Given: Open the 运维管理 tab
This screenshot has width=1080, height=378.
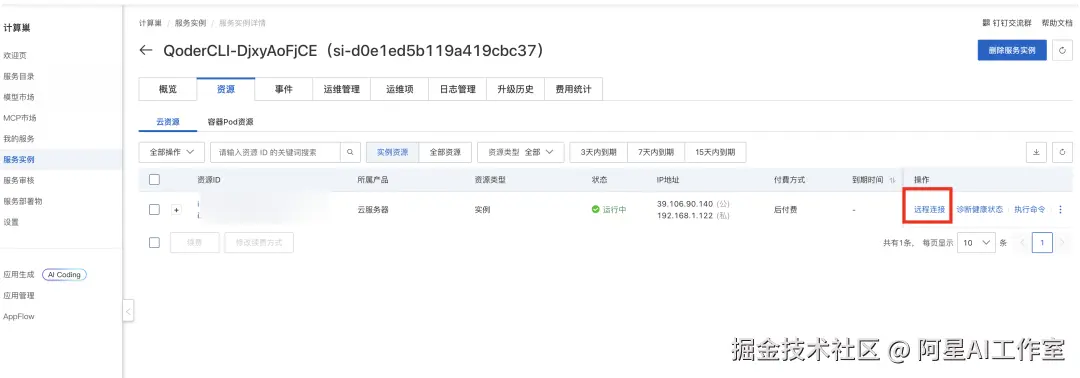Looking at the screenshot, I should click(342, 90).
